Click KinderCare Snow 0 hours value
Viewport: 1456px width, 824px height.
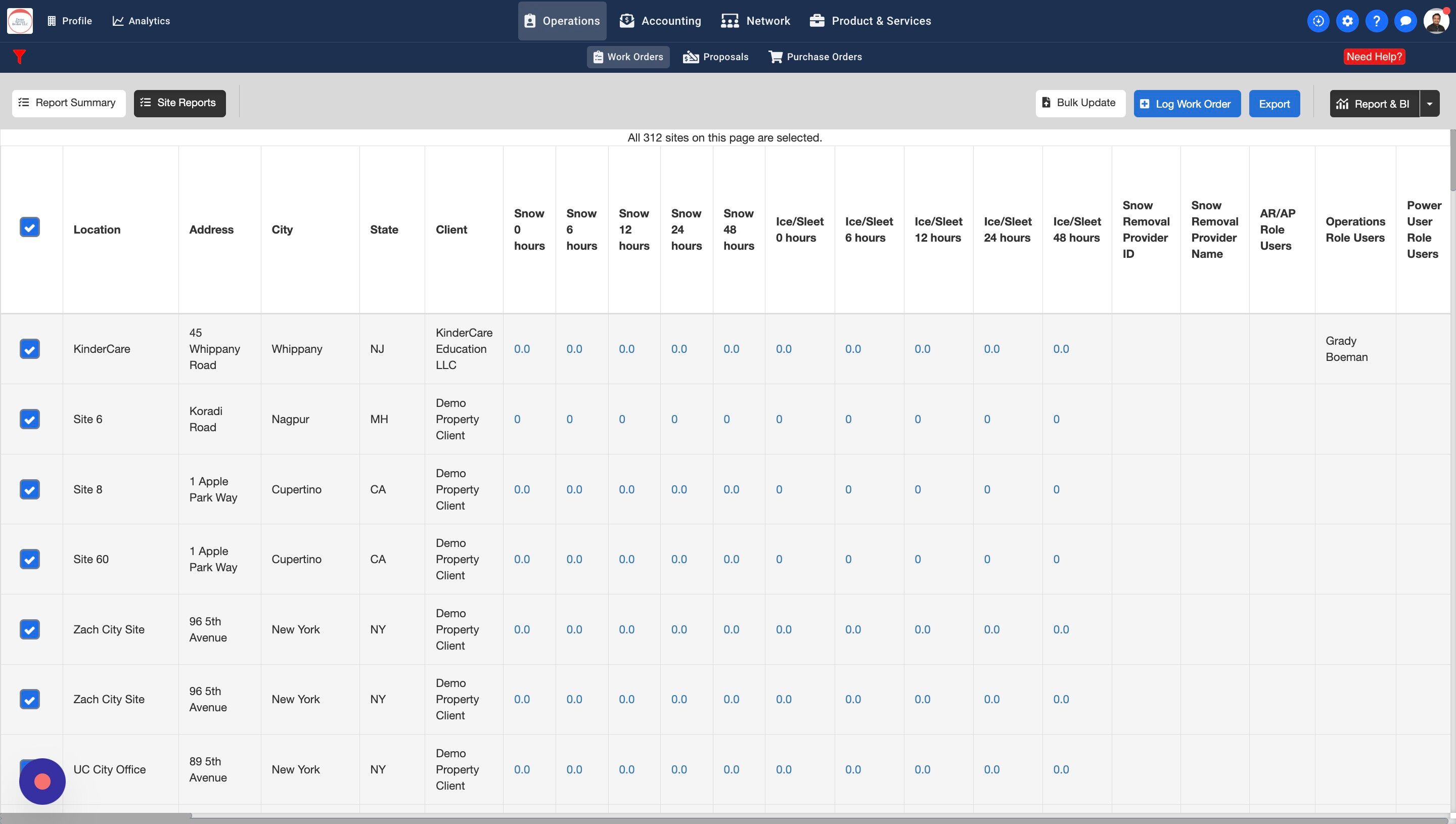coord(522,349)
